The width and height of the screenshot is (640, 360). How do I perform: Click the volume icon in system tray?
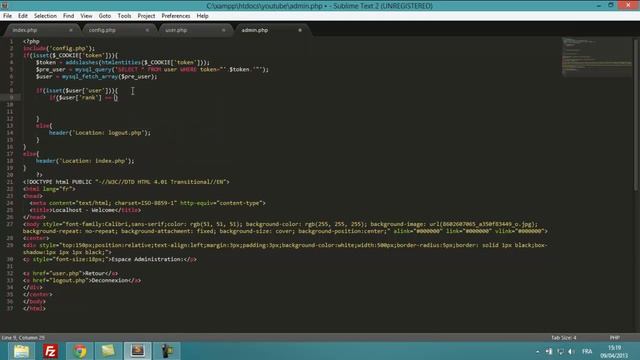(x=571, y=351)
